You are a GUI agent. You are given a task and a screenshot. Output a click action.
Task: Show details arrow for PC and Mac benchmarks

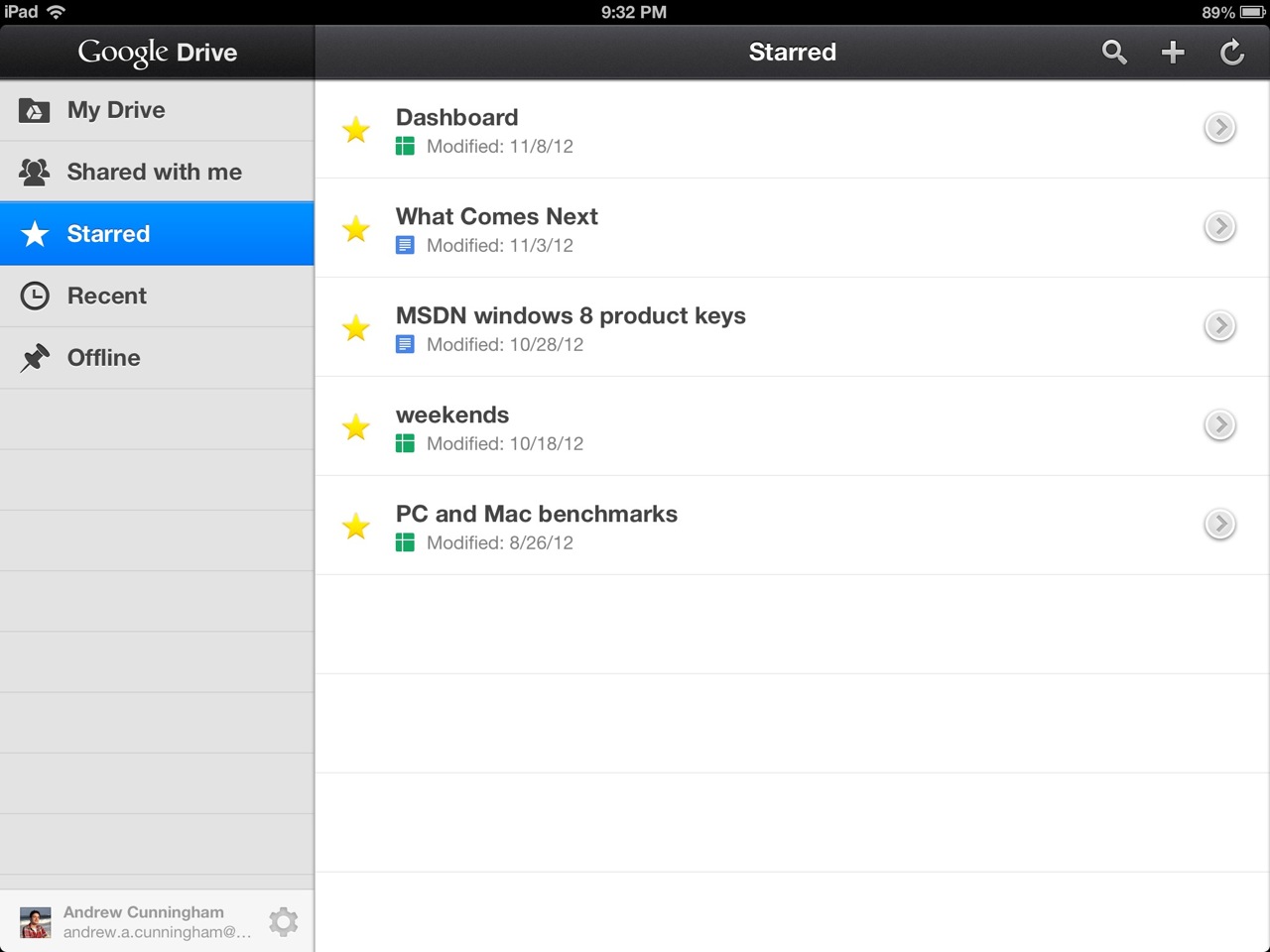pos(1219,525)
